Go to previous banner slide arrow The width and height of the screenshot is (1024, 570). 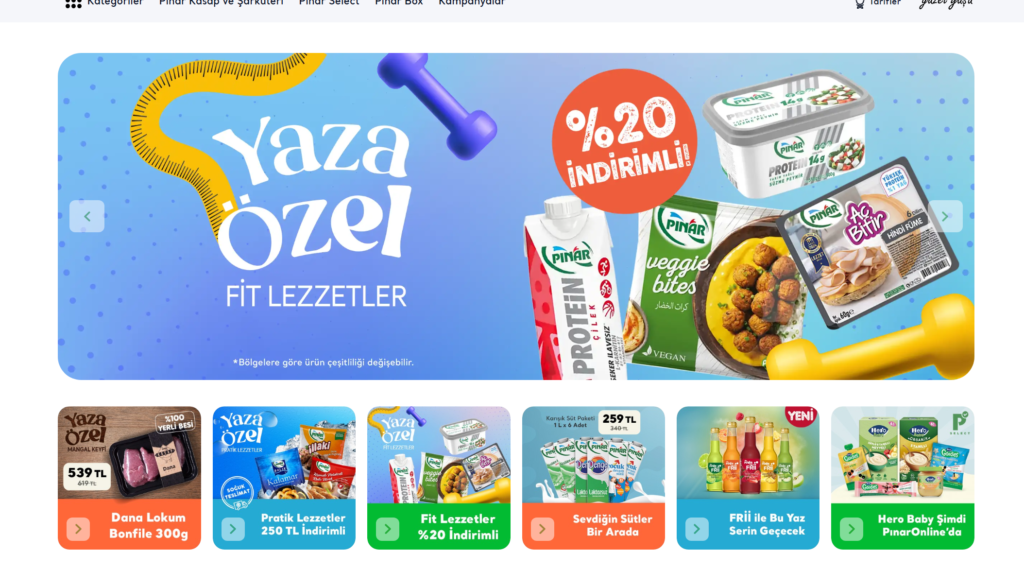87,216
